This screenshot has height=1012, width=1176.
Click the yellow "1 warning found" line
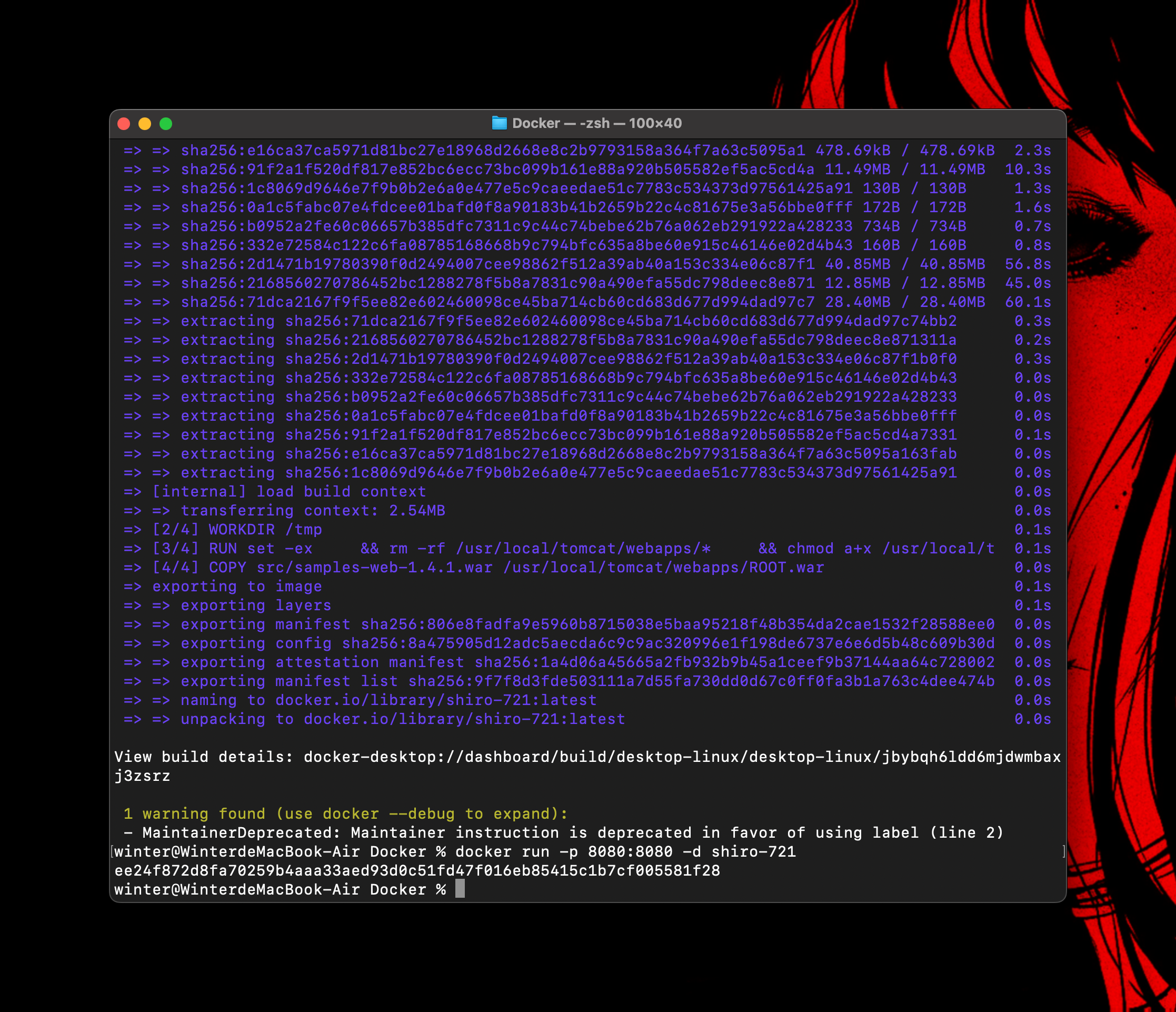[345, 813]
